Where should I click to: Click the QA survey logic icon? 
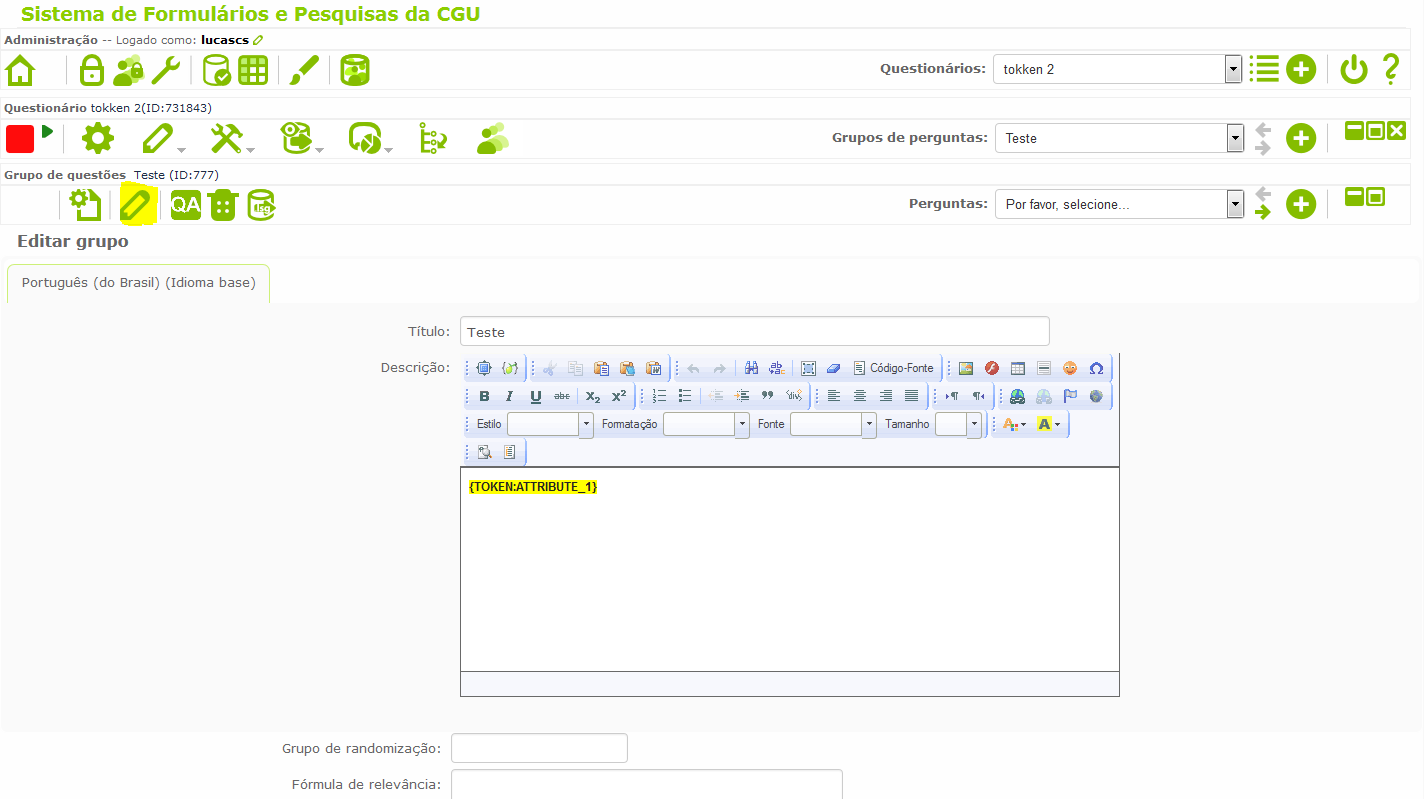click(185, 205)
